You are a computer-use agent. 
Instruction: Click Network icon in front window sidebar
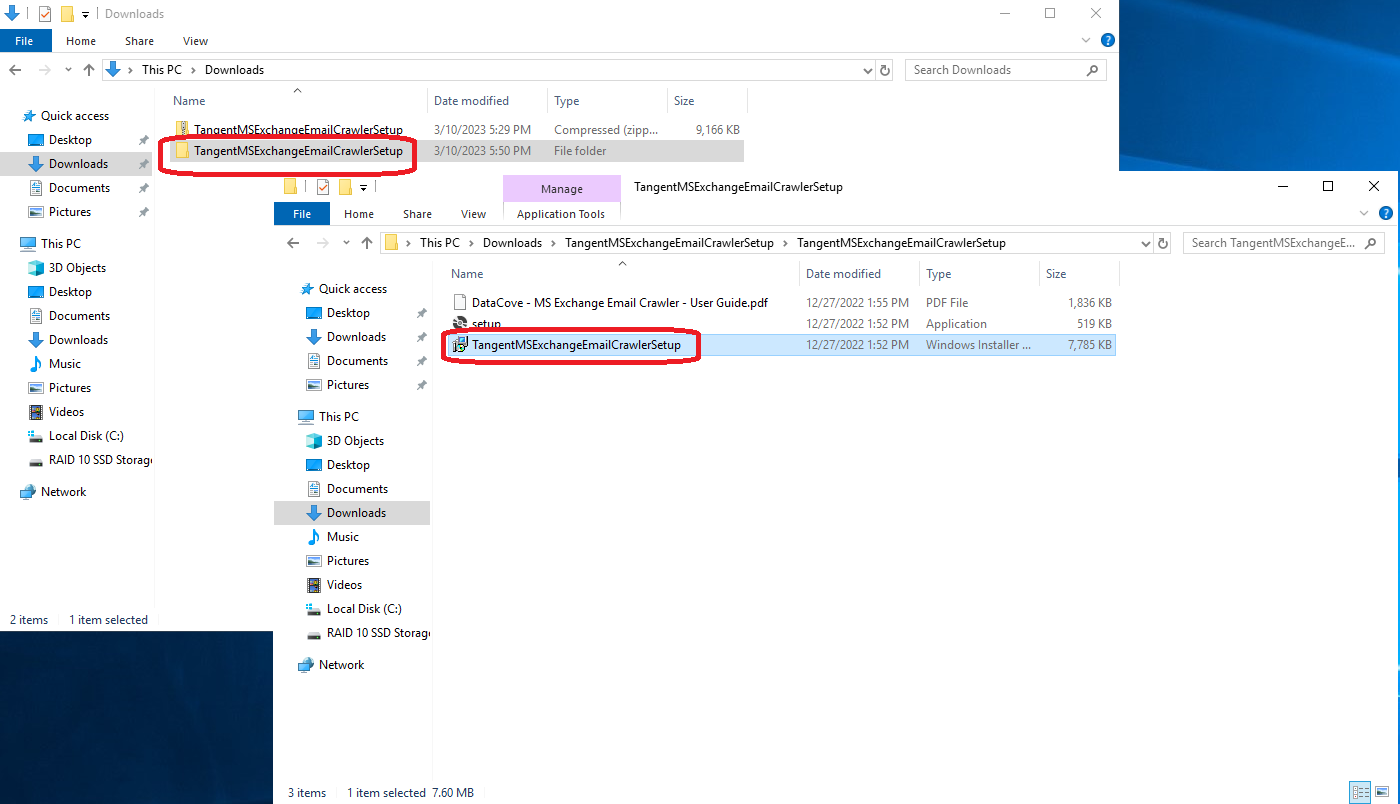306,665
